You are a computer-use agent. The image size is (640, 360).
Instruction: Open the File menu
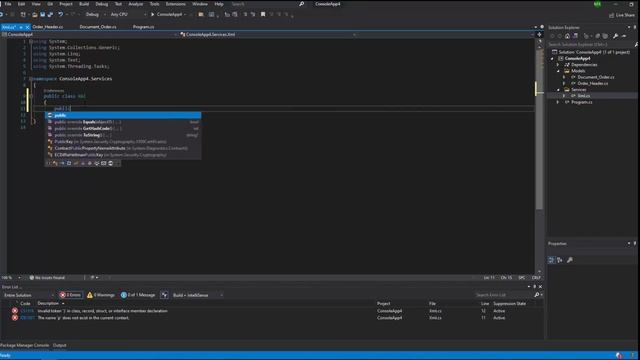(8, 4)
